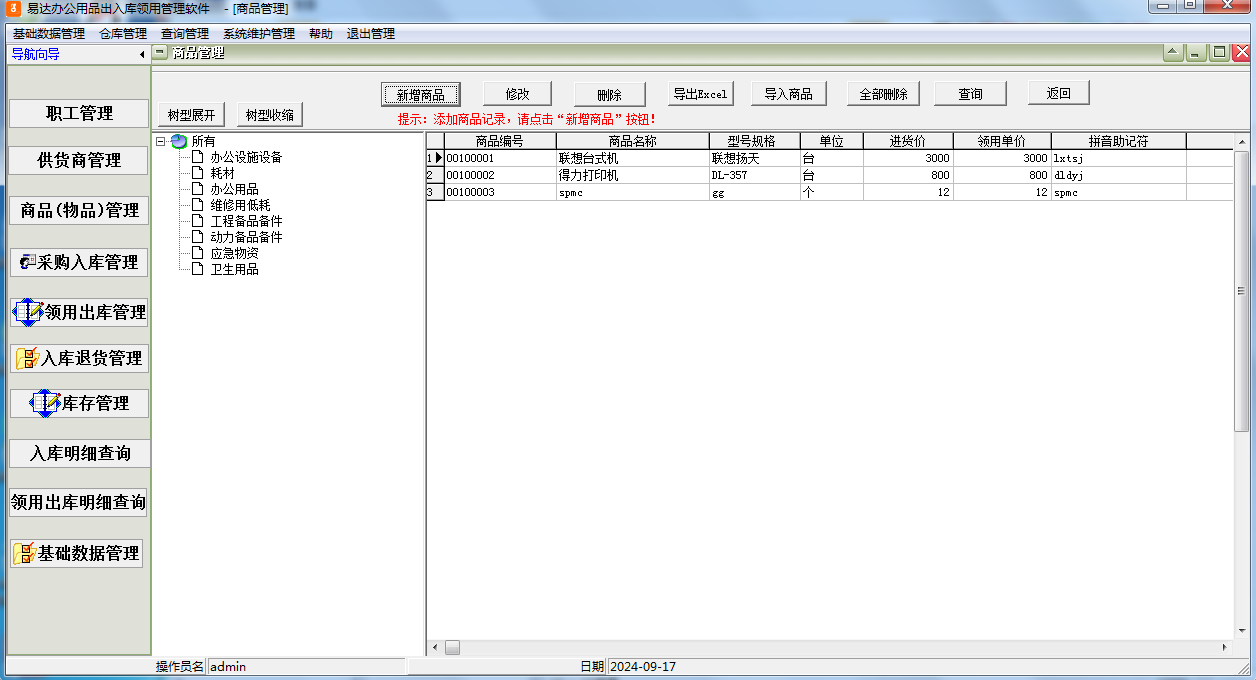Select the dldyj pinyin code cell
The width and height of the screenshot is (1256, 680).
(x=1119, y=175)
